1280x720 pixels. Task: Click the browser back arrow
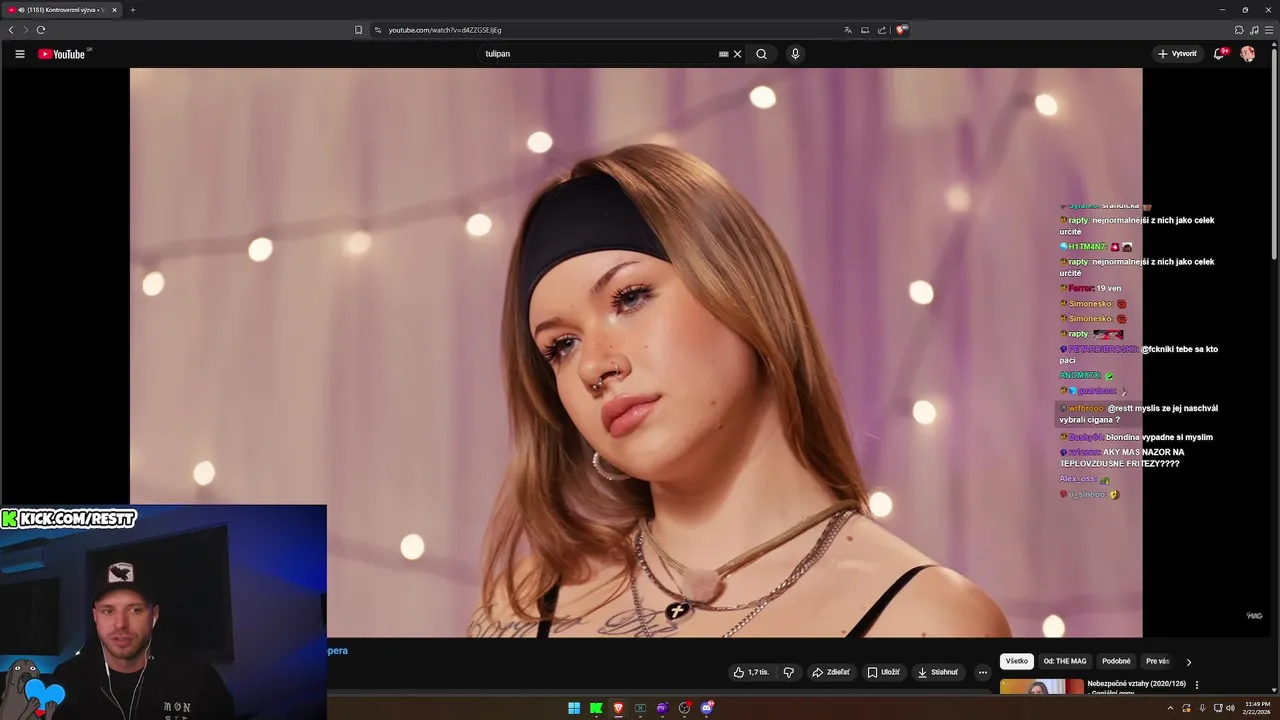pos(11,30)
